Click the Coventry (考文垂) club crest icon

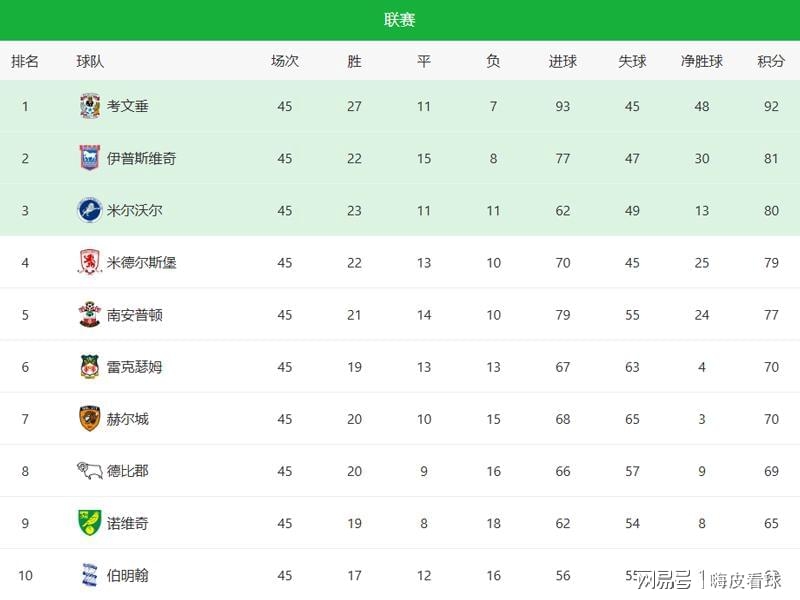coord(90,106)
